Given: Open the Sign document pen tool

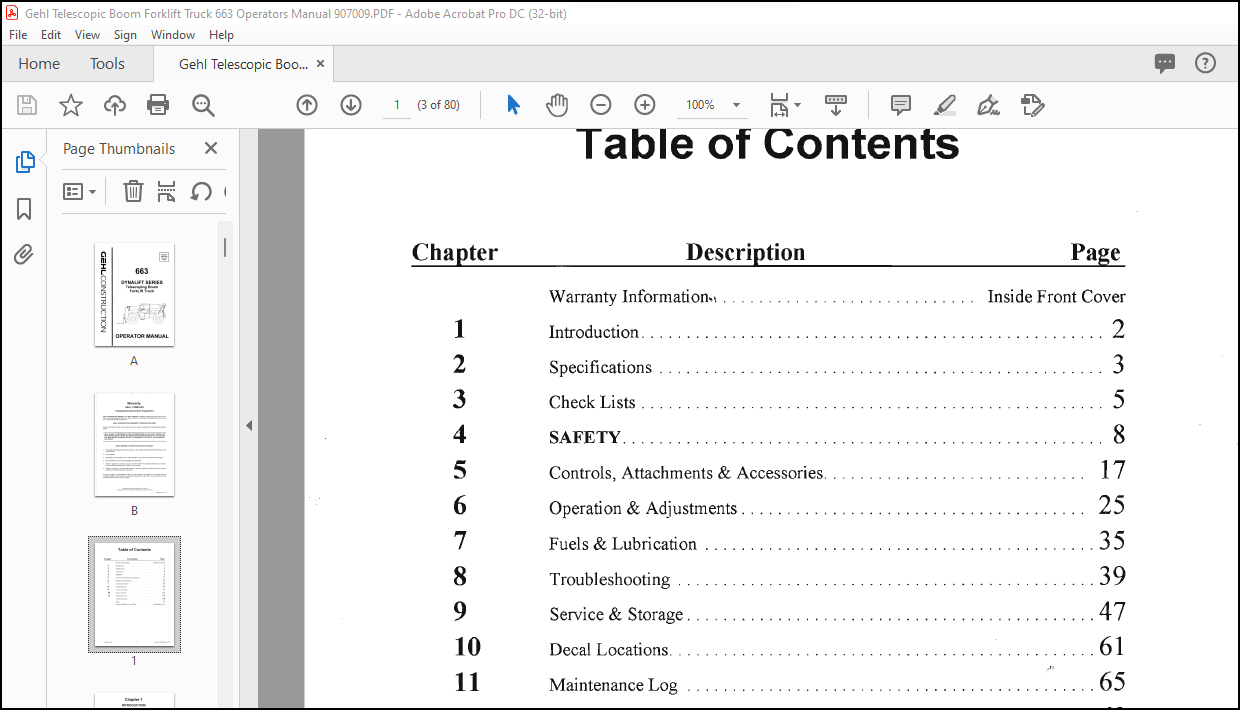Looking at the screenshot, I should coord(988,105).
